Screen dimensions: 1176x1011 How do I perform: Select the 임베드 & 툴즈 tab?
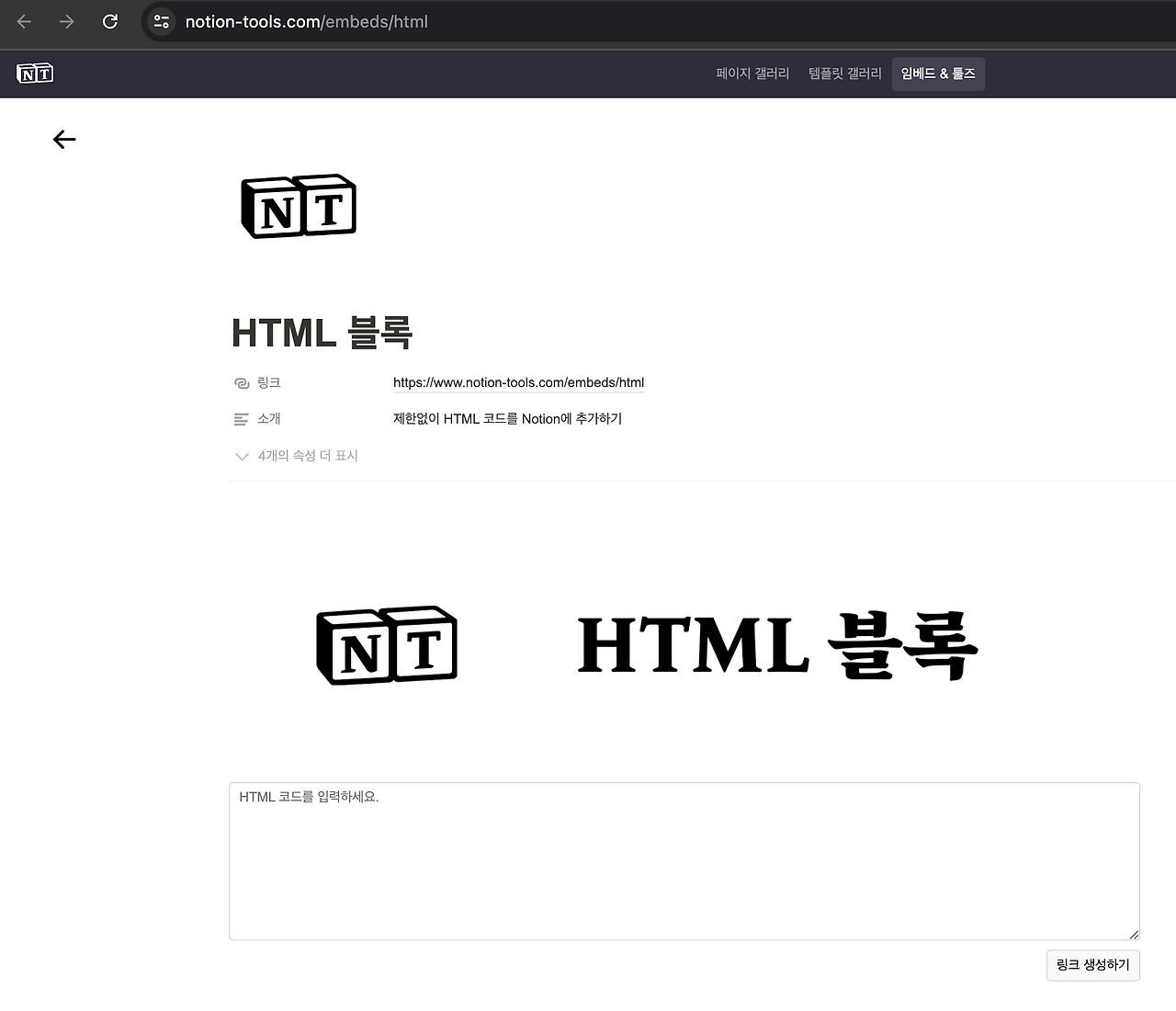pos(938,74)
